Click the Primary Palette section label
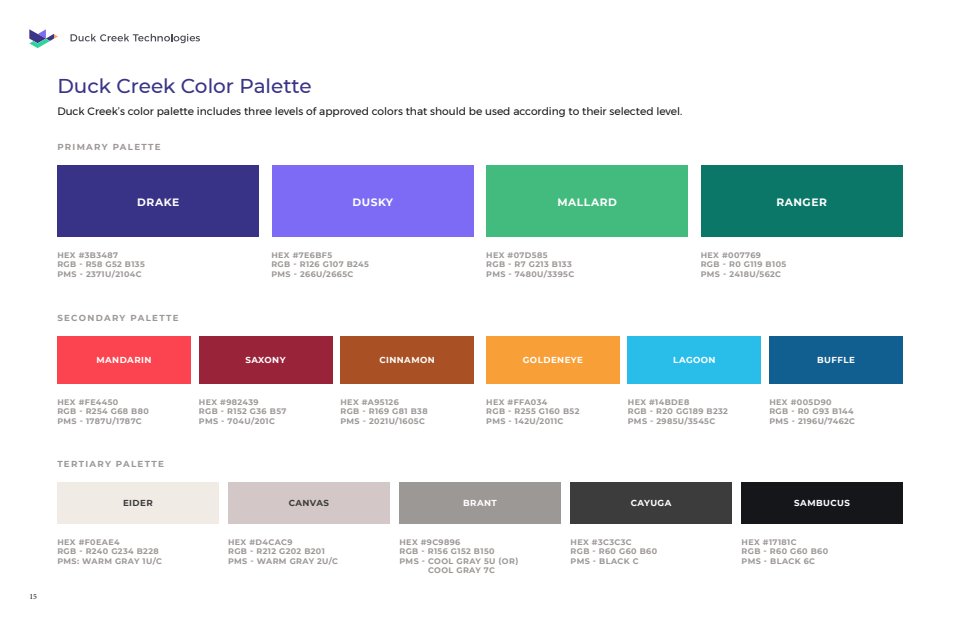Image resolution: width=960 pixels, height=633 pixels. [109, 147]
